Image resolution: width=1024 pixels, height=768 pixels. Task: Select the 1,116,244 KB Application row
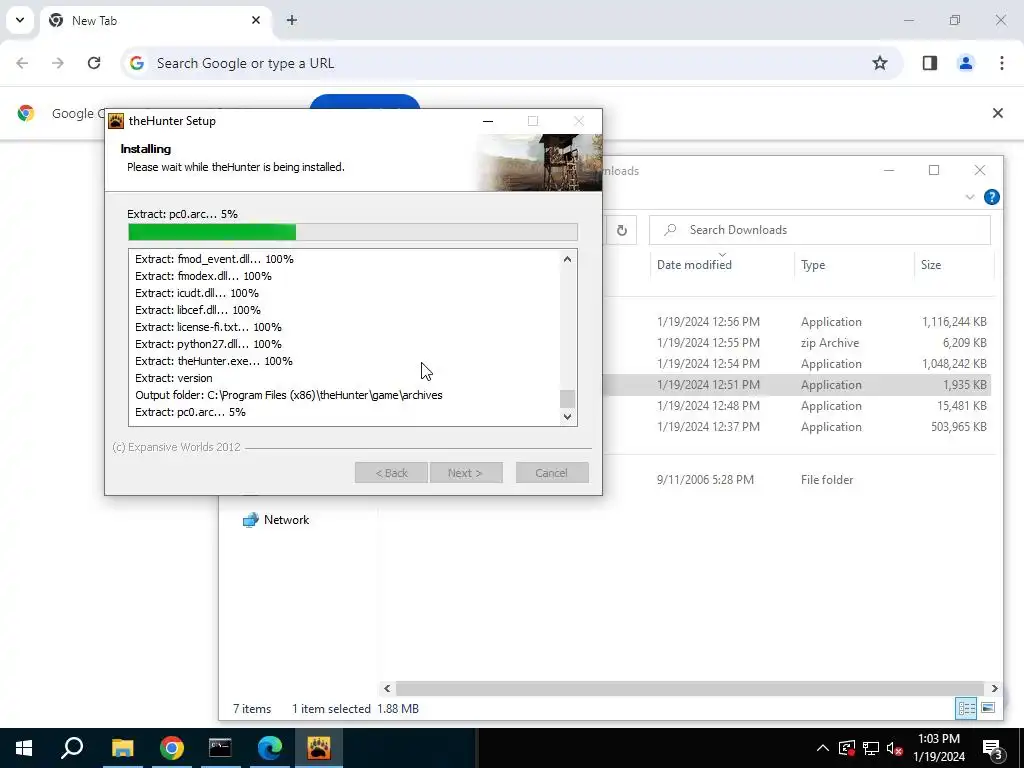click(798, 322)
